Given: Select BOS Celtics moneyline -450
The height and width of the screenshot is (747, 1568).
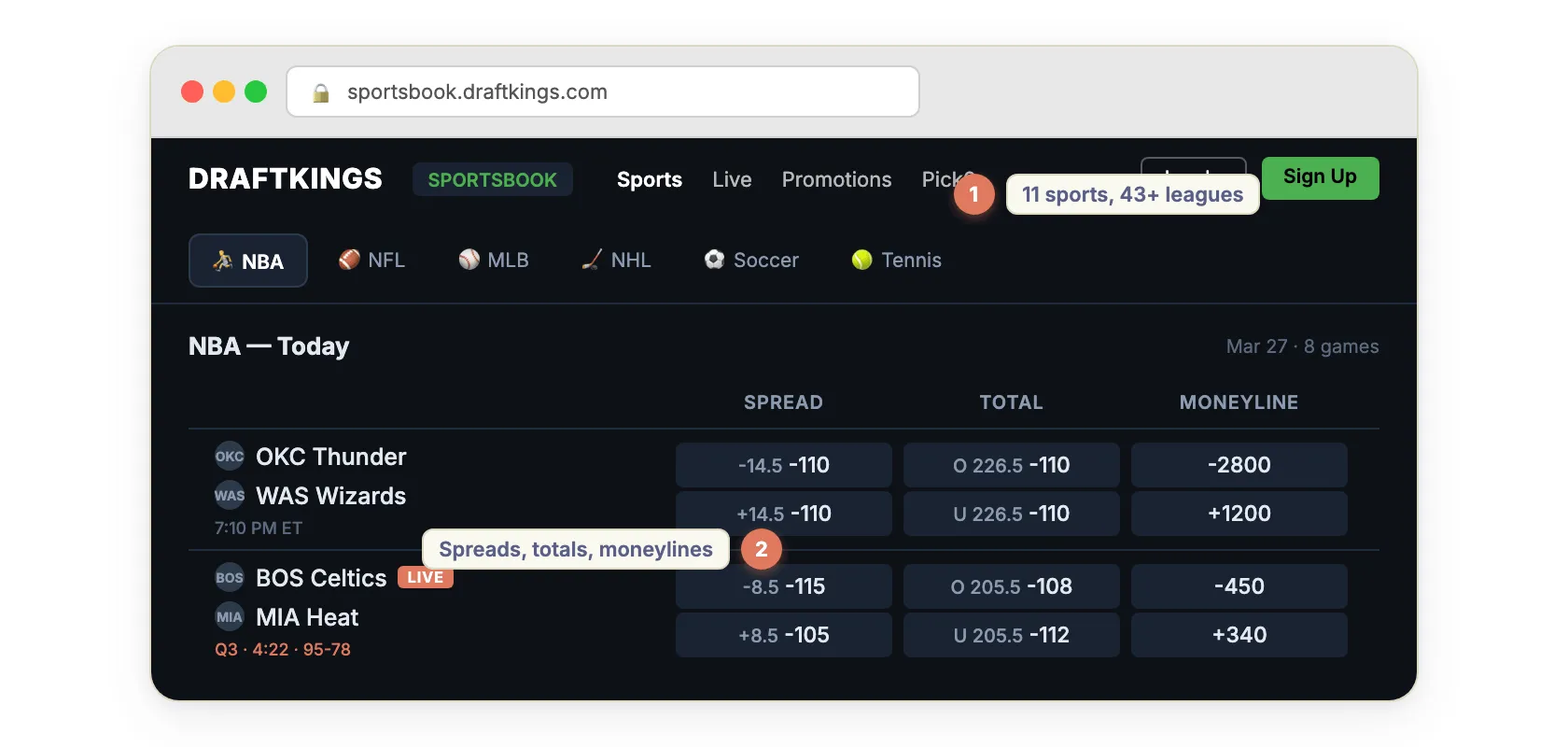Looking at the screenshot, I should click(x=1239, y=586).
